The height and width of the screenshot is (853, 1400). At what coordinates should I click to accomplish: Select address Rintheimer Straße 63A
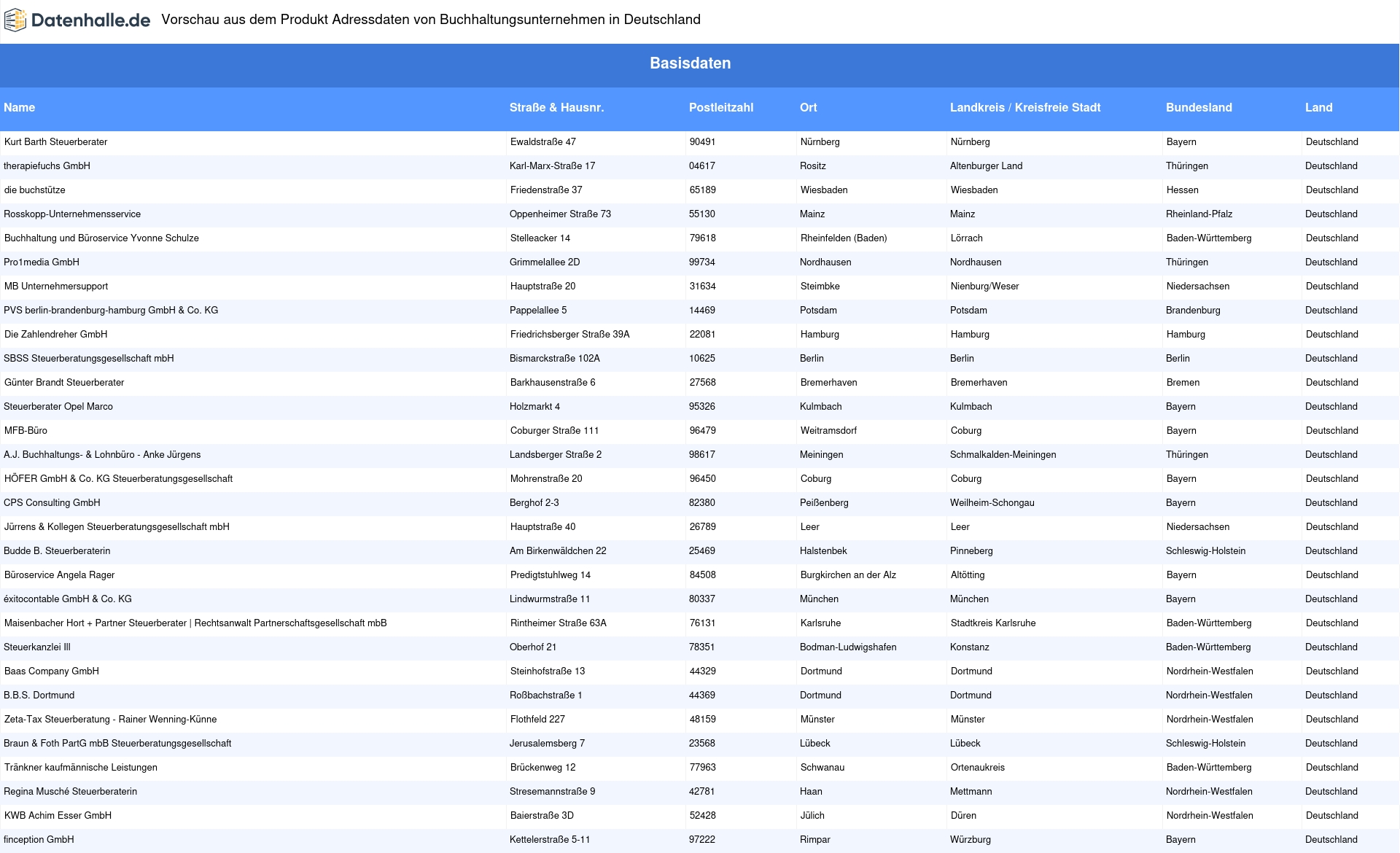(x=559, y=623)
